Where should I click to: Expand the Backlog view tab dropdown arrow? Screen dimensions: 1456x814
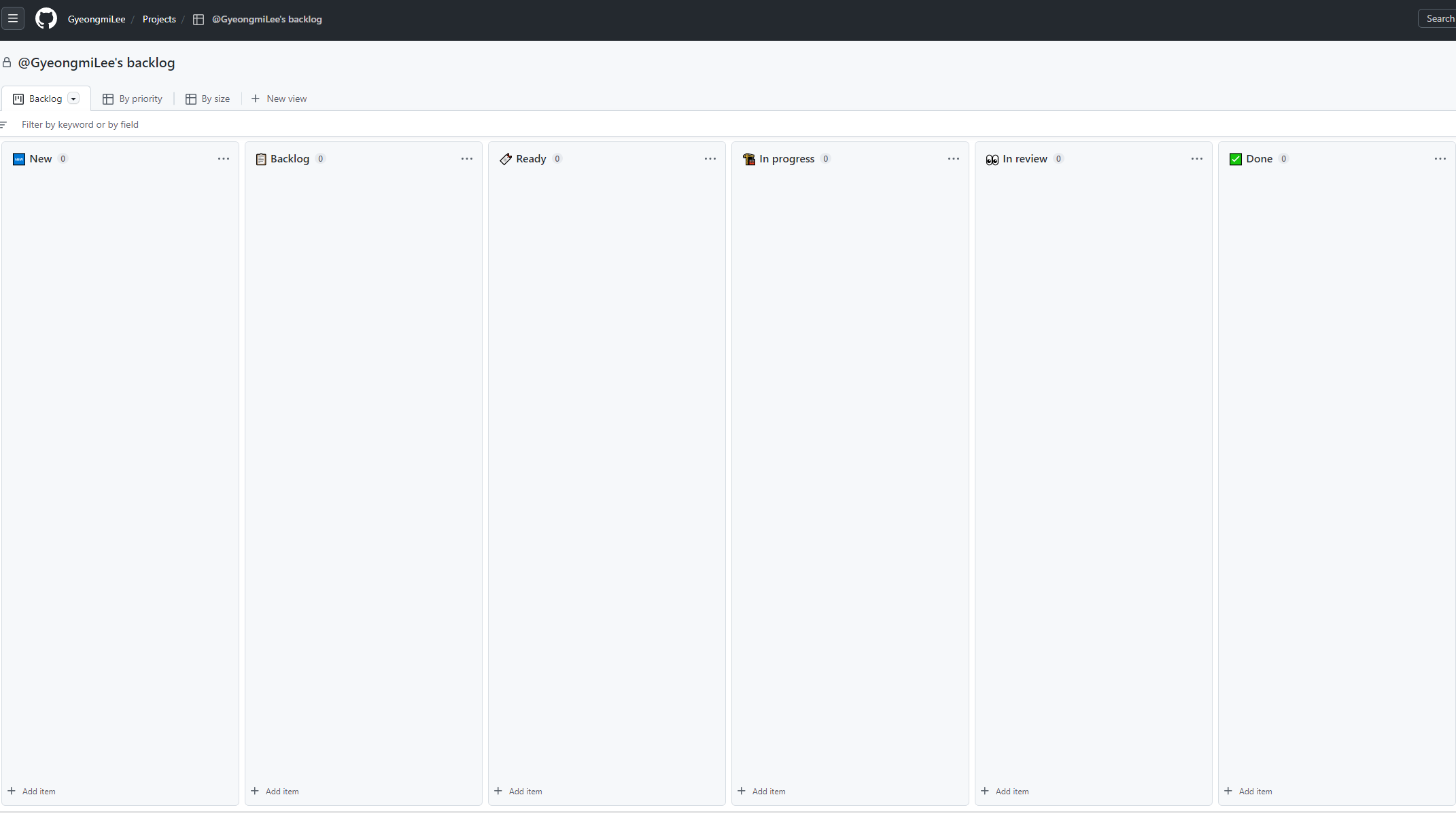(x=73, y=99)
